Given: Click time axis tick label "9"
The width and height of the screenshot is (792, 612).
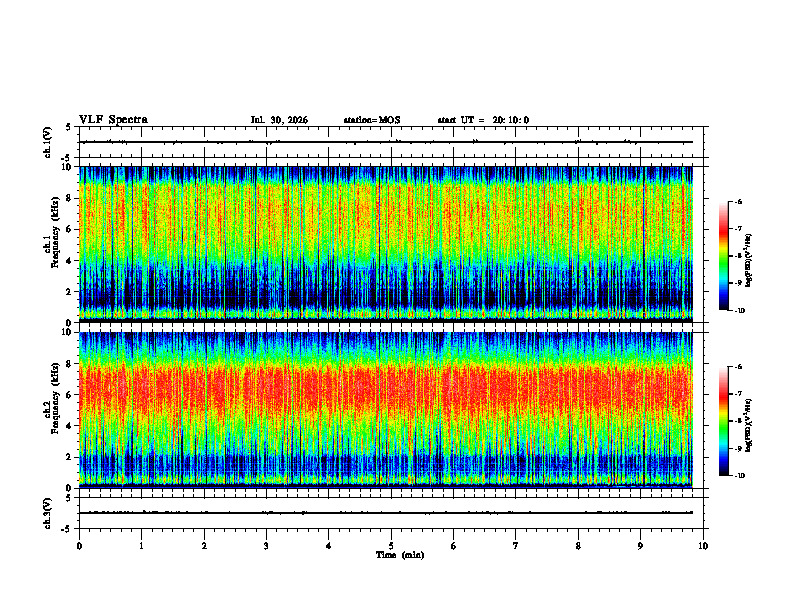Looking at the screenshot, I should coord(640,546).
